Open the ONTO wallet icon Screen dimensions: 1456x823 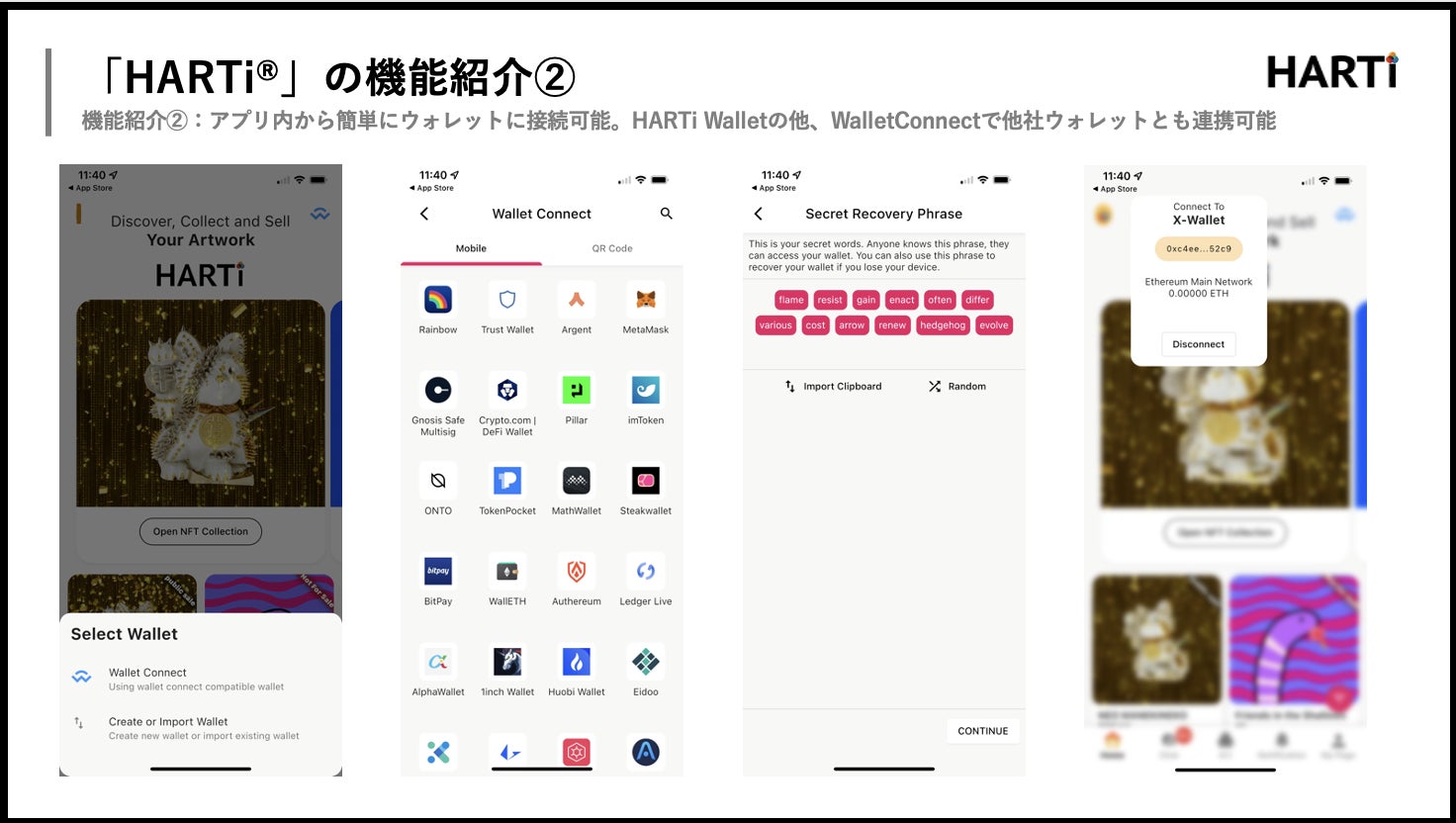438,481
